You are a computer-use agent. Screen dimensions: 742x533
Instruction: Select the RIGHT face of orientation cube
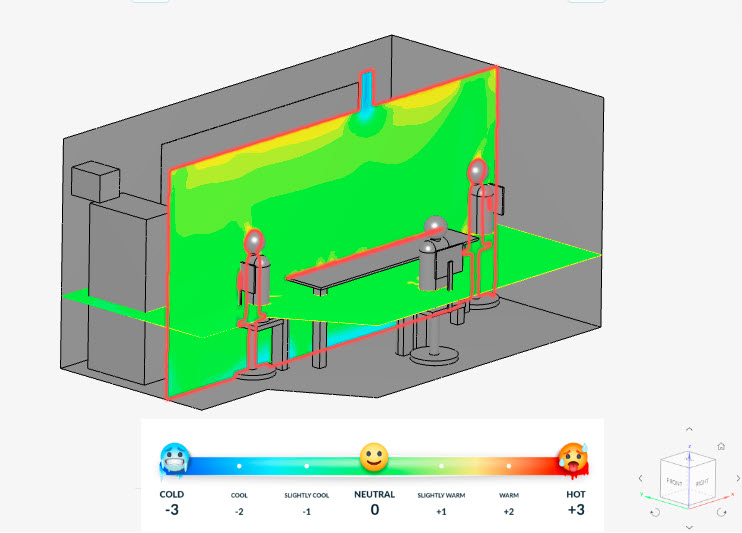(x=703, y=481)
